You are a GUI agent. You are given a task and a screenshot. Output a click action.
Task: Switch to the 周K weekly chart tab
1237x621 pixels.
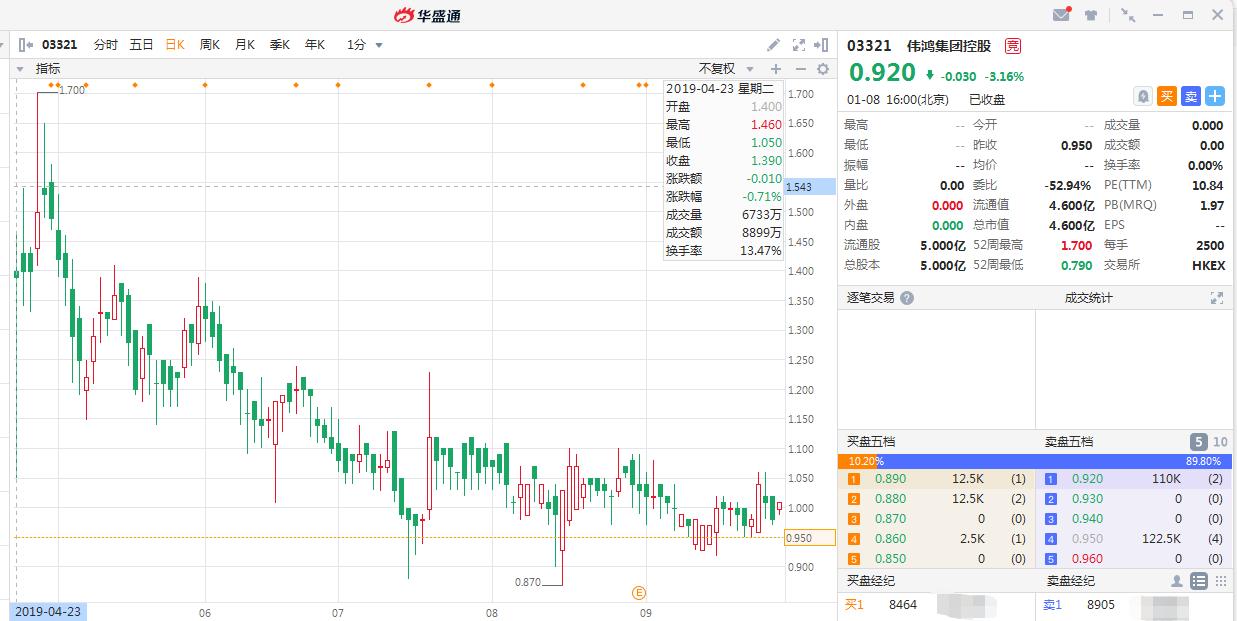[208, 44]
